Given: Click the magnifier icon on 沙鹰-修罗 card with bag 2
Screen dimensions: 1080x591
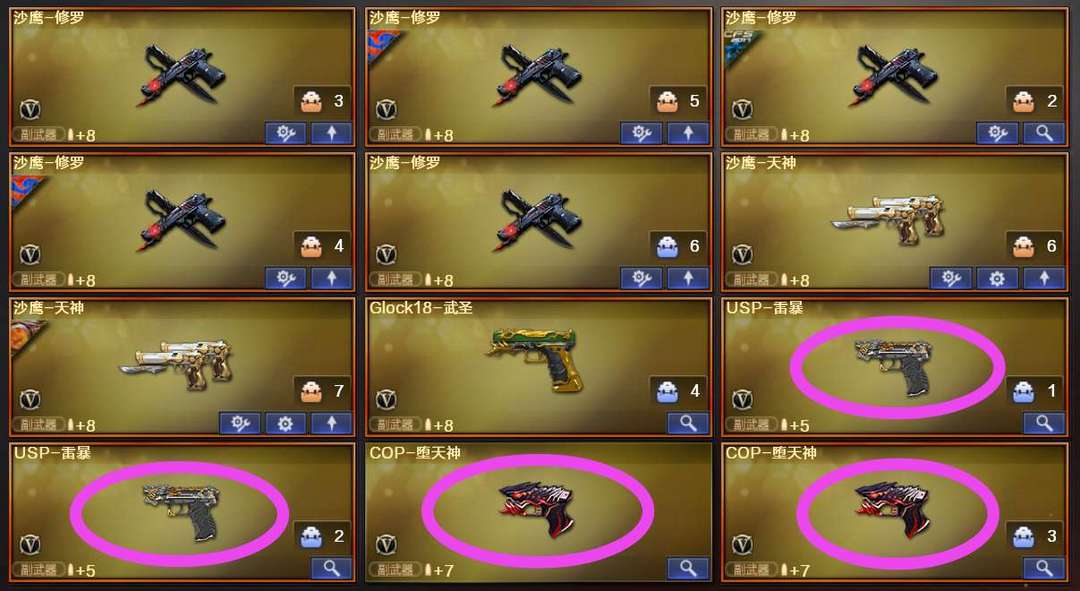Looking at the screenshot, I should tap(1044, 133).
